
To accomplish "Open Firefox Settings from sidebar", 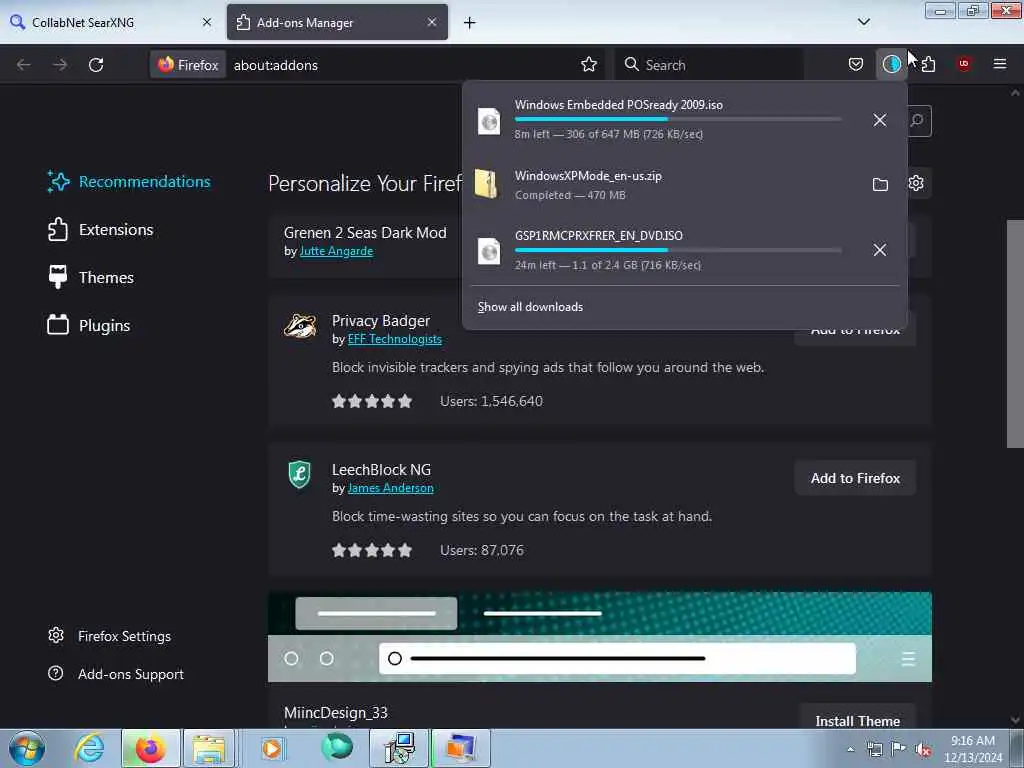I will point(109,636).
